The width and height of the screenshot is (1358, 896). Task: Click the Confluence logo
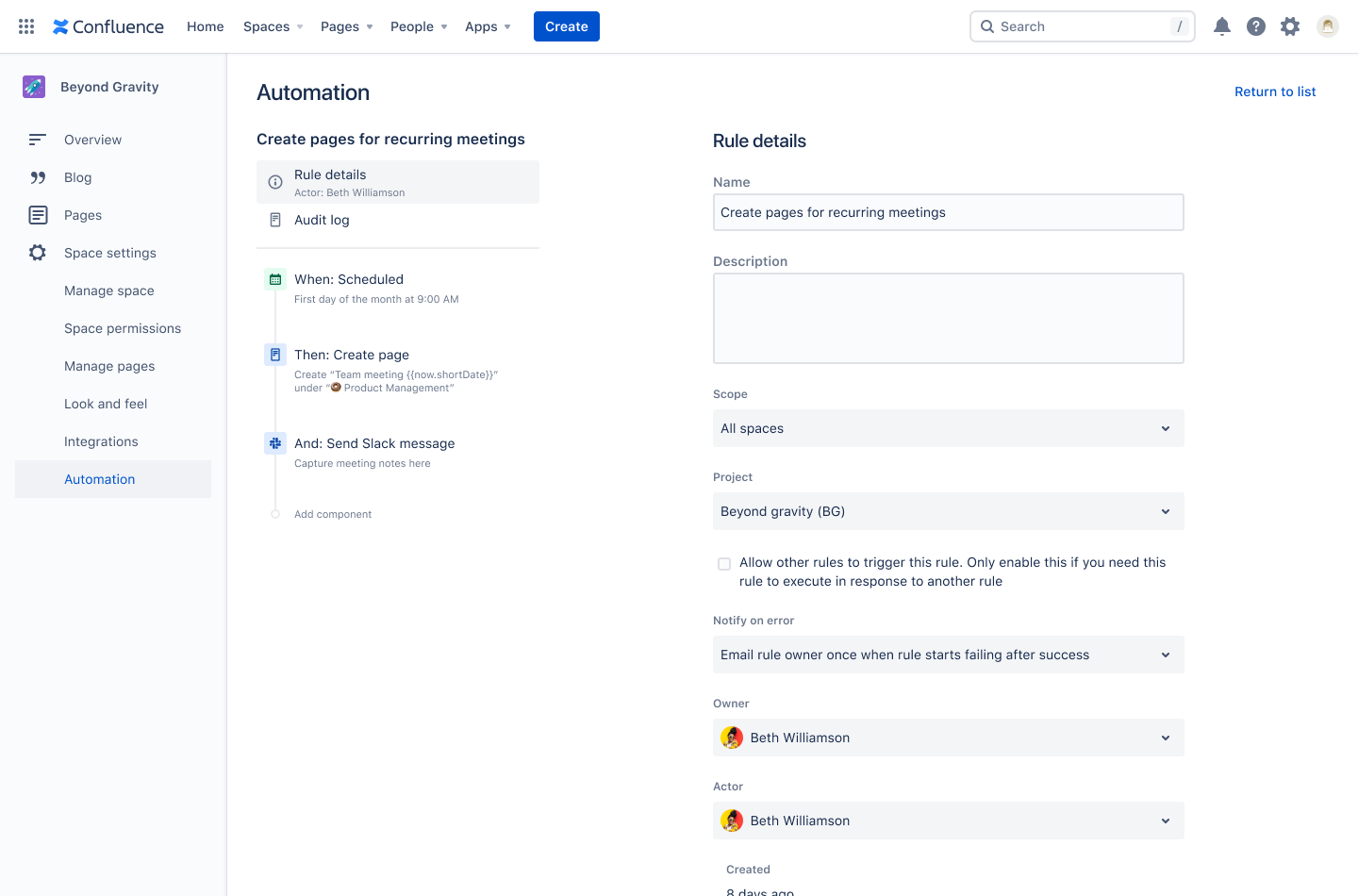[x=108, y=26]
